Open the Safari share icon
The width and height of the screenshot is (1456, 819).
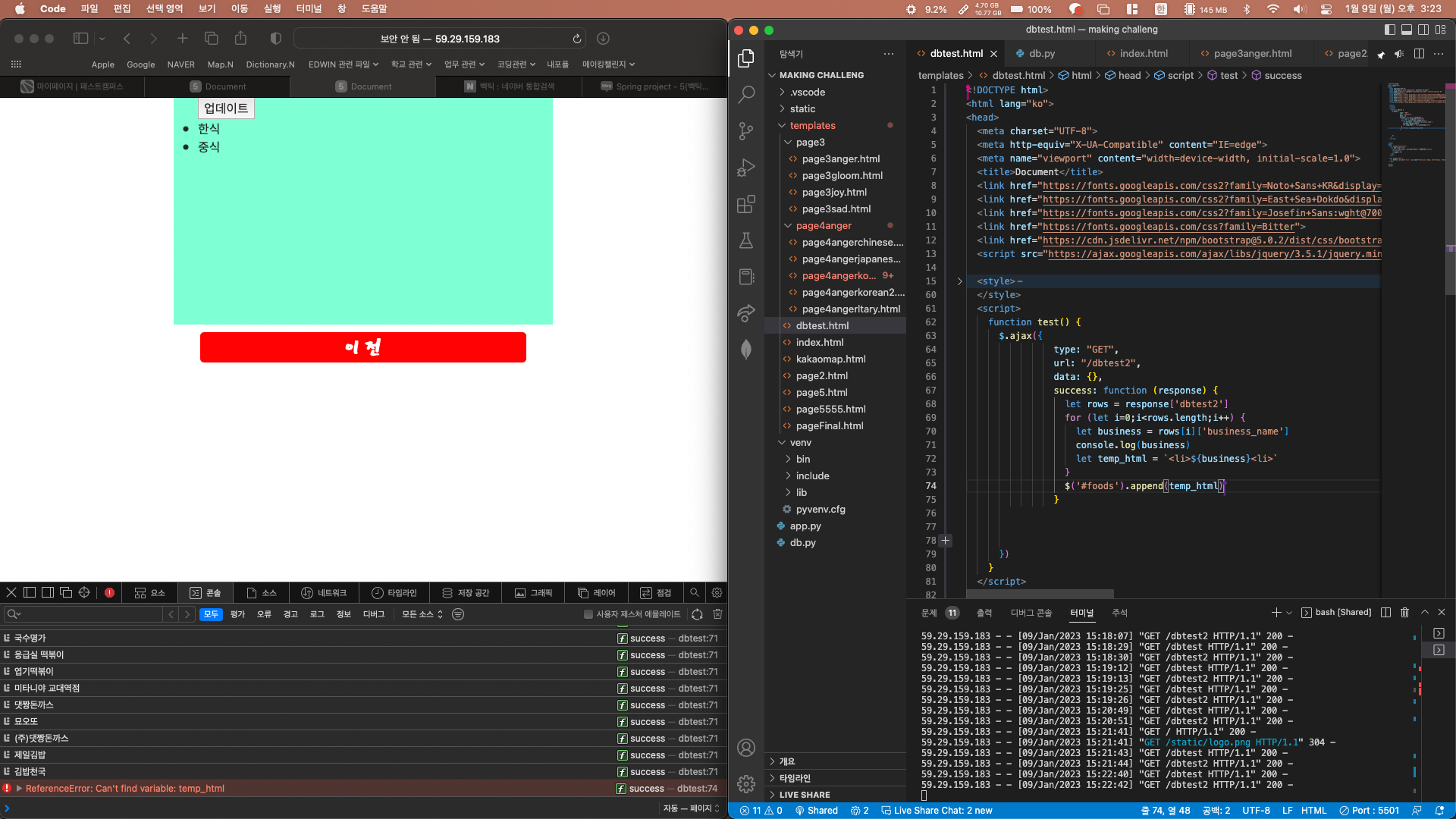coord(241,39)
